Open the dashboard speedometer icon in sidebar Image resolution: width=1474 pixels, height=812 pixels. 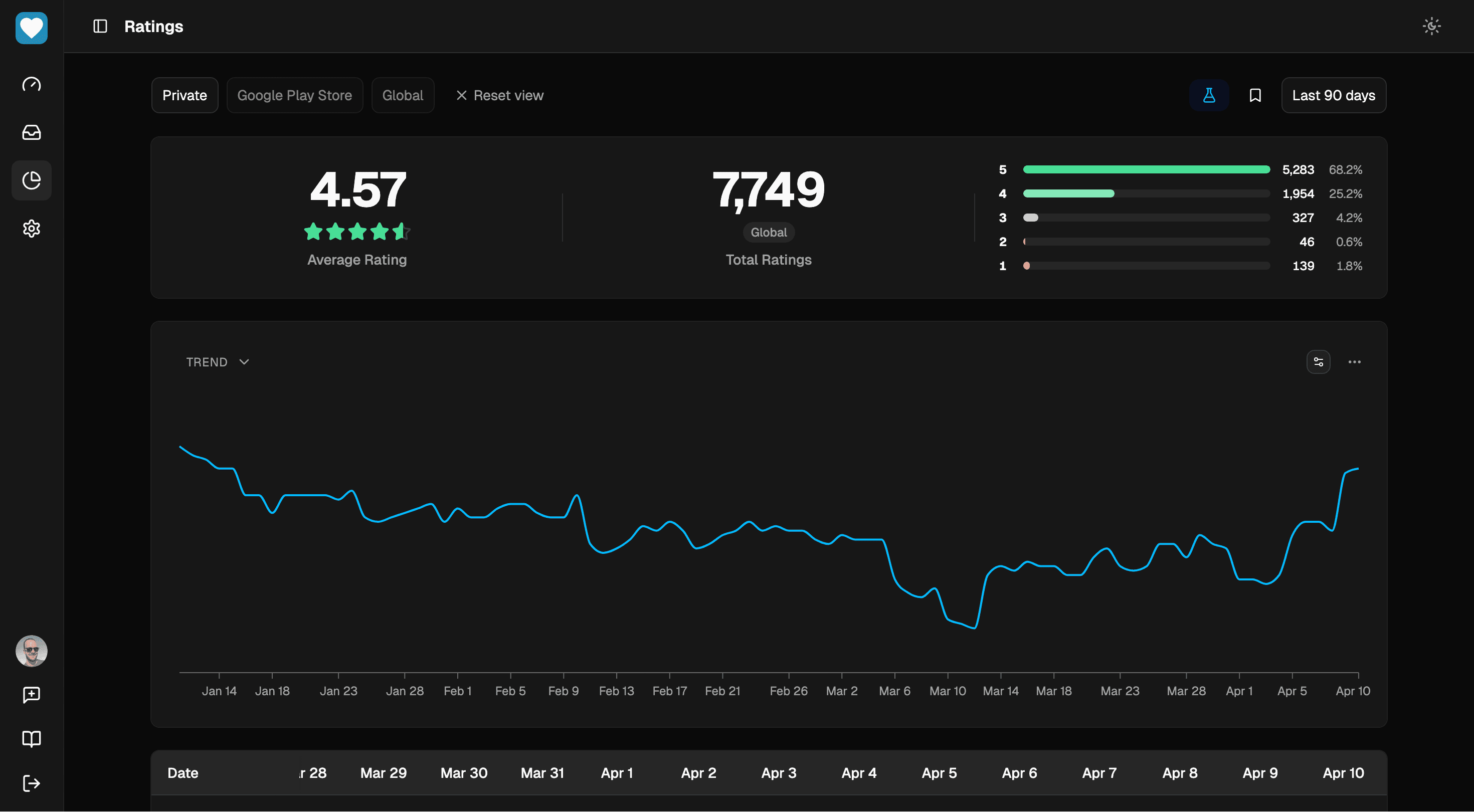click(32, 84)
